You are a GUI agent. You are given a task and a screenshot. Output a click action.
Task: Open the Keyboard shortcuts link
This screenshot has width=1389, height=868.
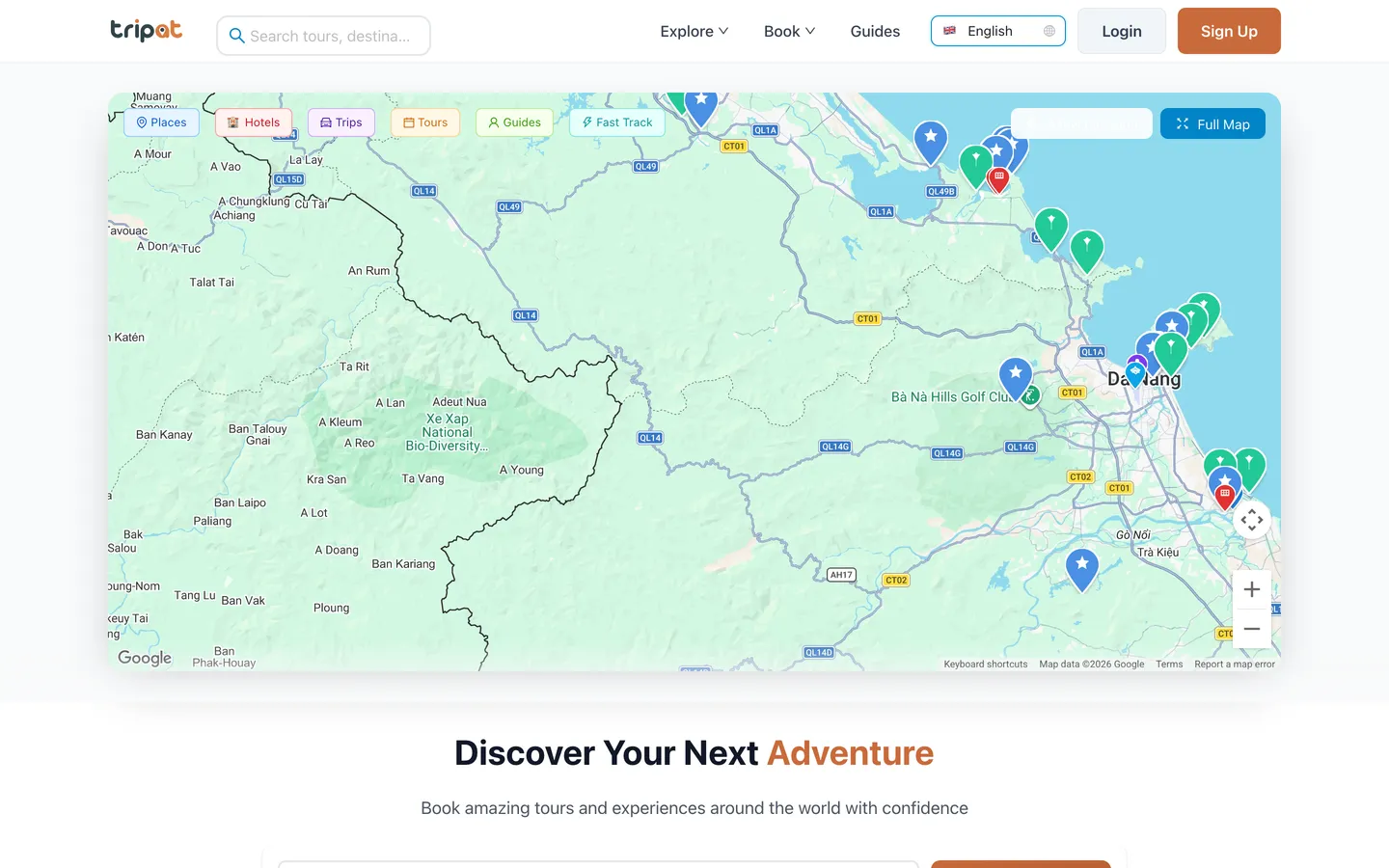(x=986, y=665)
